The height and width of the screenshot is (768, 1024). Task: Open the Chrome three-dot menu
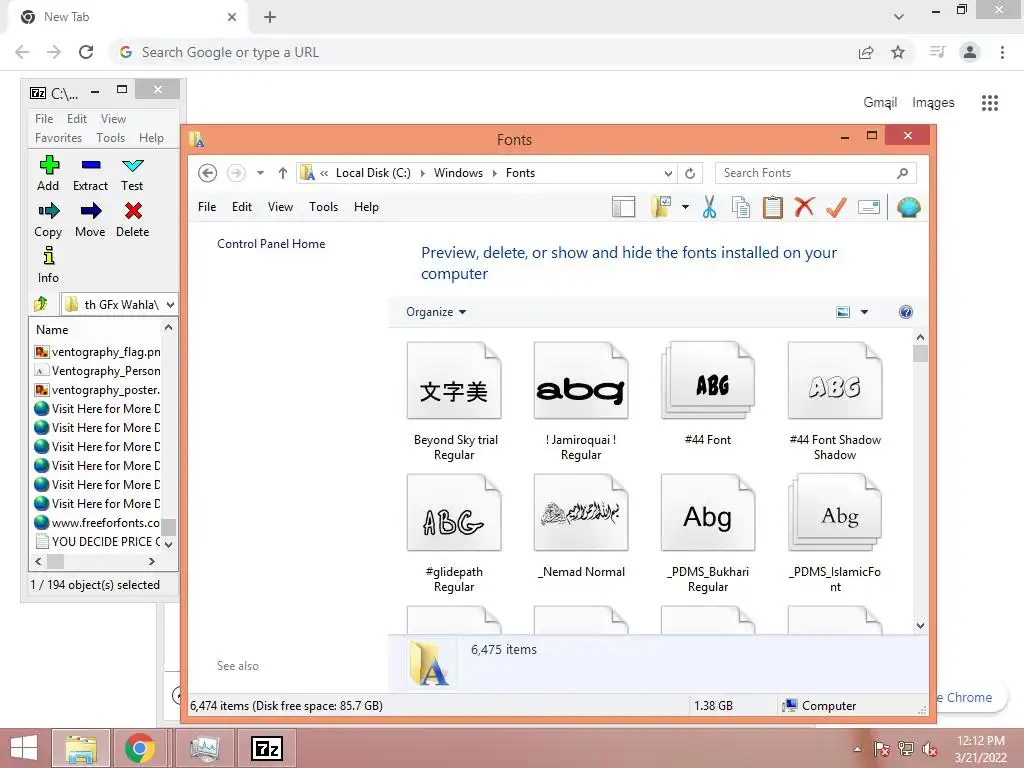[x=1002, y=52]
